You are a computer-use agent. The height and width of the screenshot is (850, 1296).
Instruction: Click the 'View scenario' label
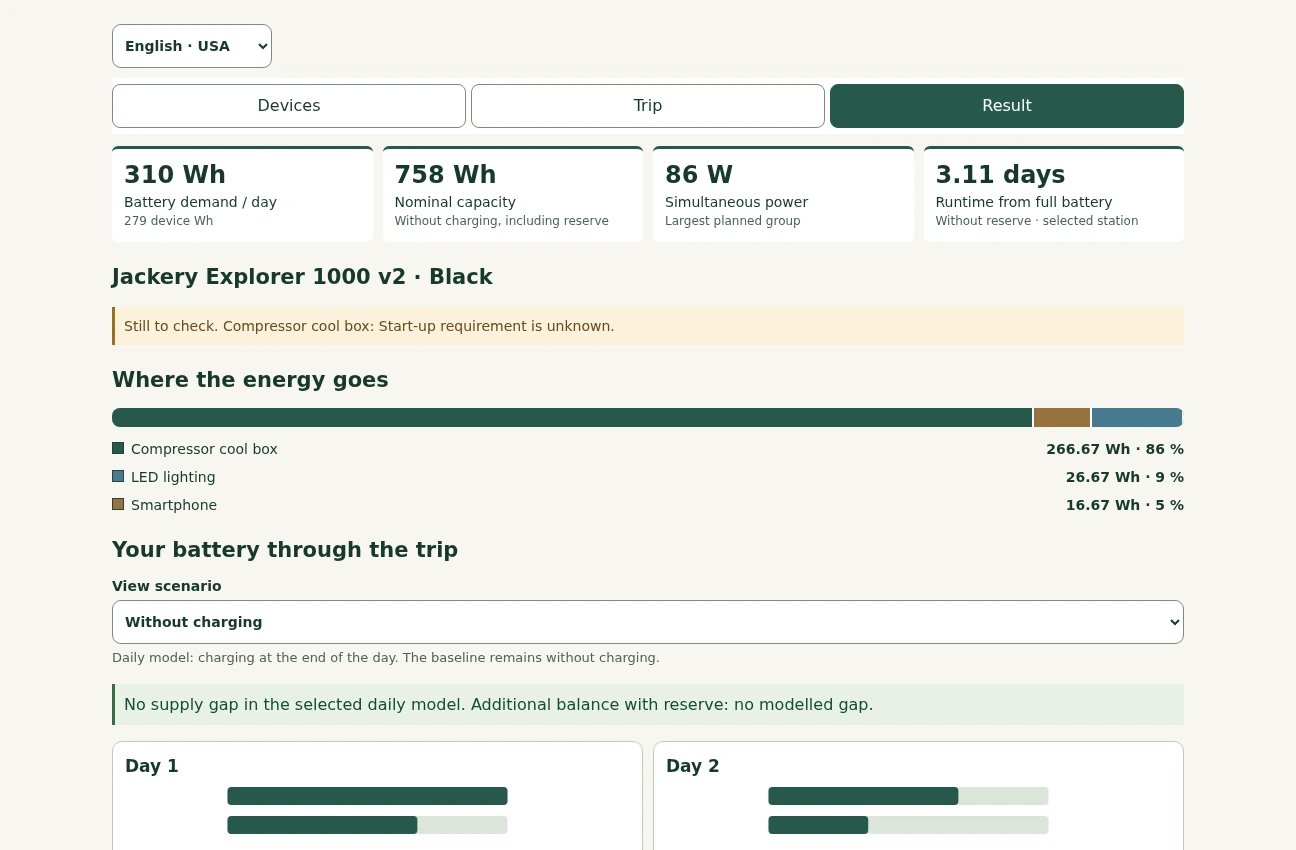click(x=167, y=586)
